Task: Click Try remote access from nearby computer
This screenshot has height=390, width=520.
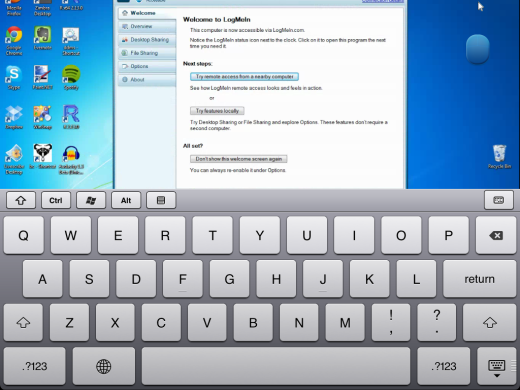Action: point(244,77)
